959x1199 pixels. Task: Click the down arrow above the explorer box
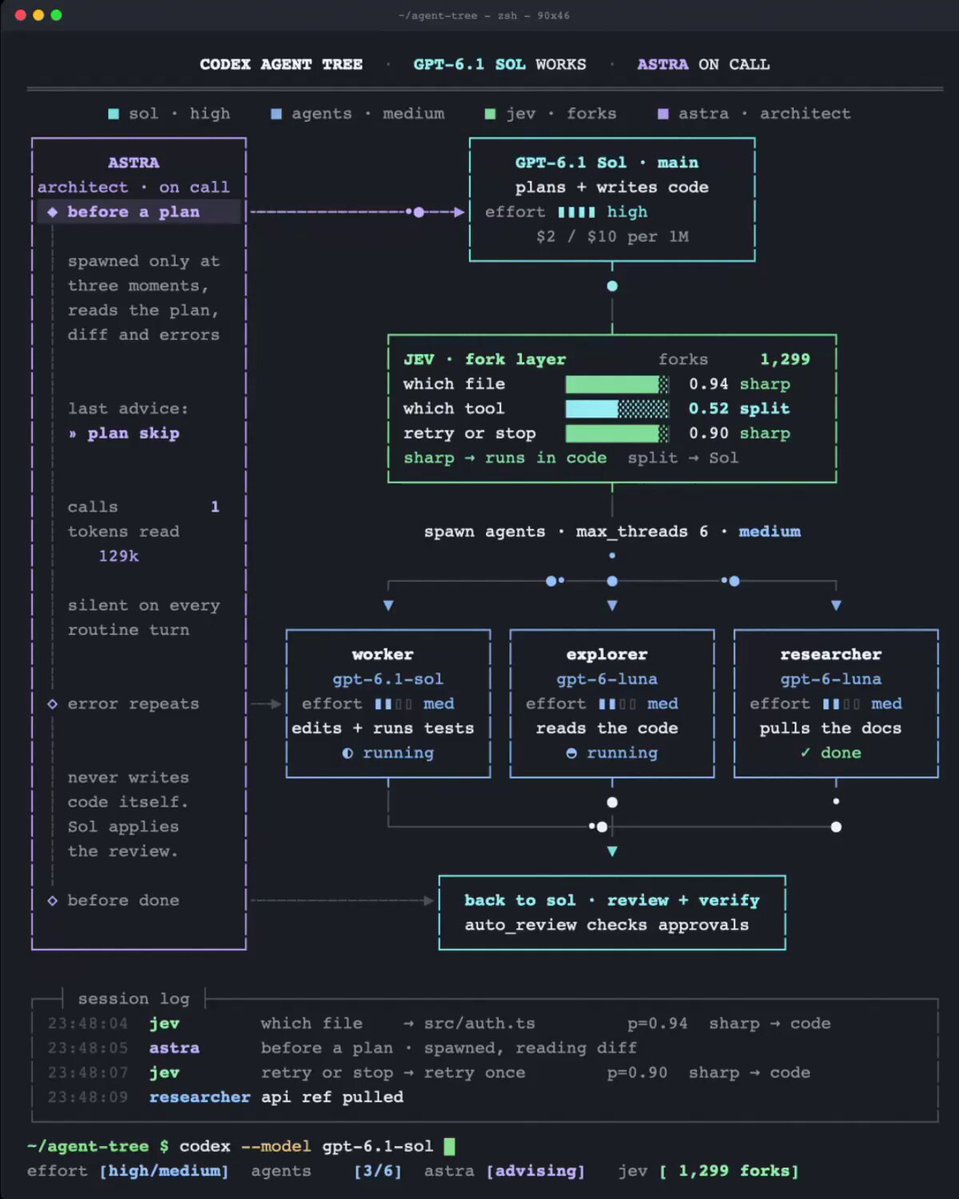pos(612,606)
